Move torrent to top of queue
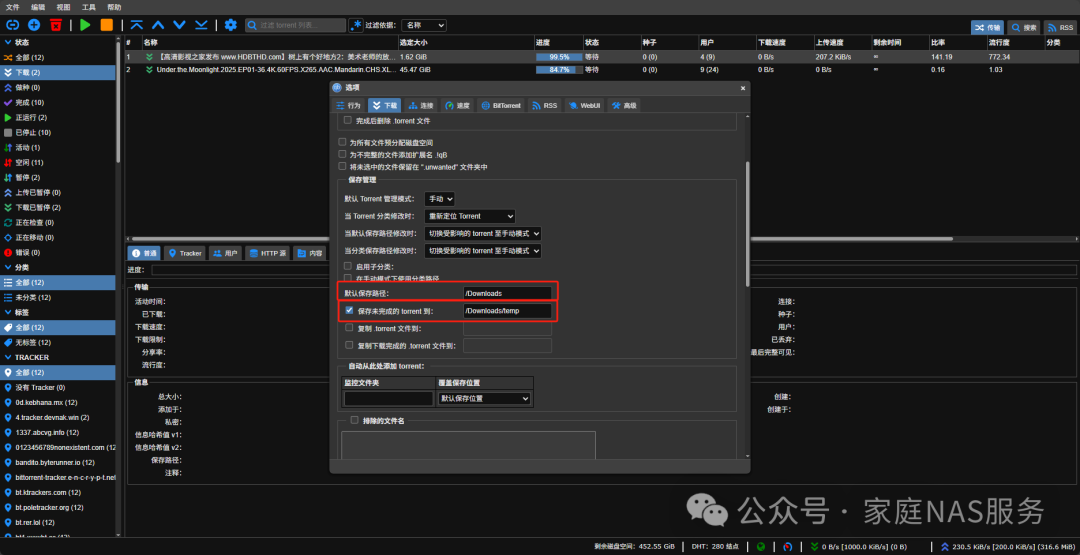This screenshot has width=1080, height=555. point(136,25)
